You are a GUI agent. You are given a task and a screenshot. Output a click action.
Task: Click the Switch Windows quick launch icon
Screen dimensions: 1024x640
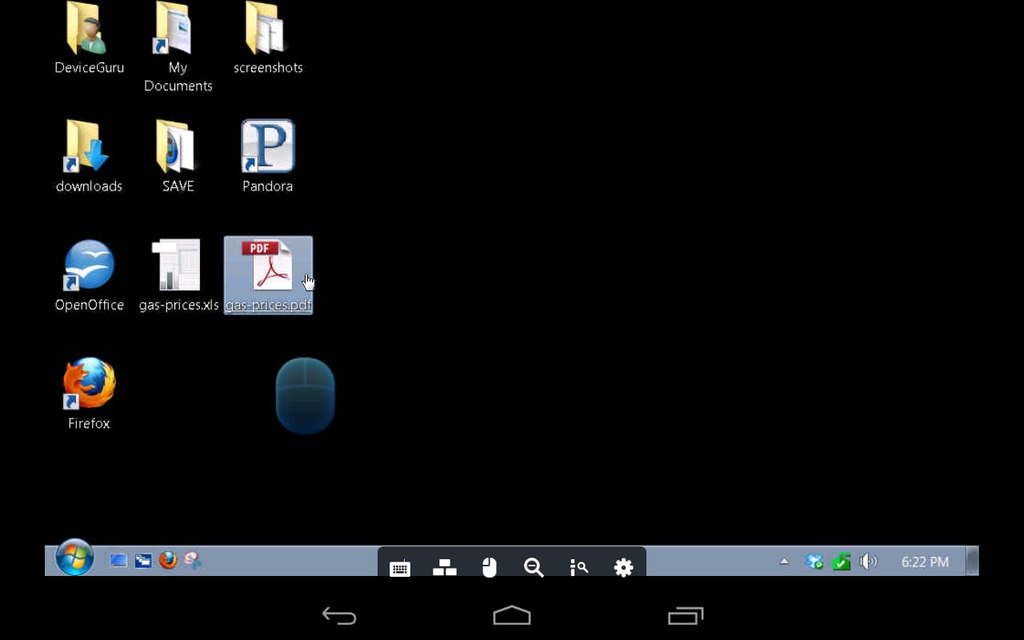[x=143, y=560]
